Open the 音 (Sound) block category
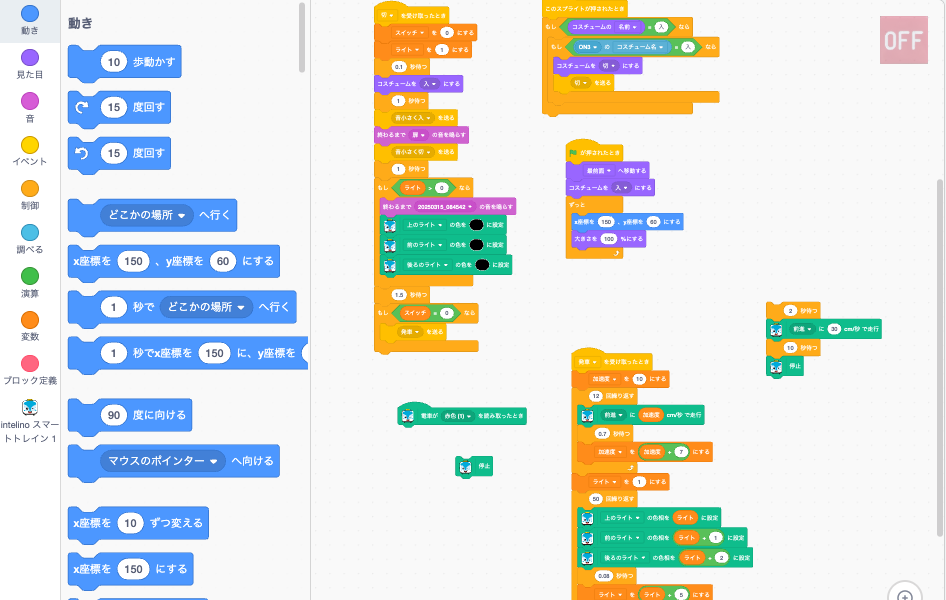The image size is (946, 600). click(x=30, y=101)
